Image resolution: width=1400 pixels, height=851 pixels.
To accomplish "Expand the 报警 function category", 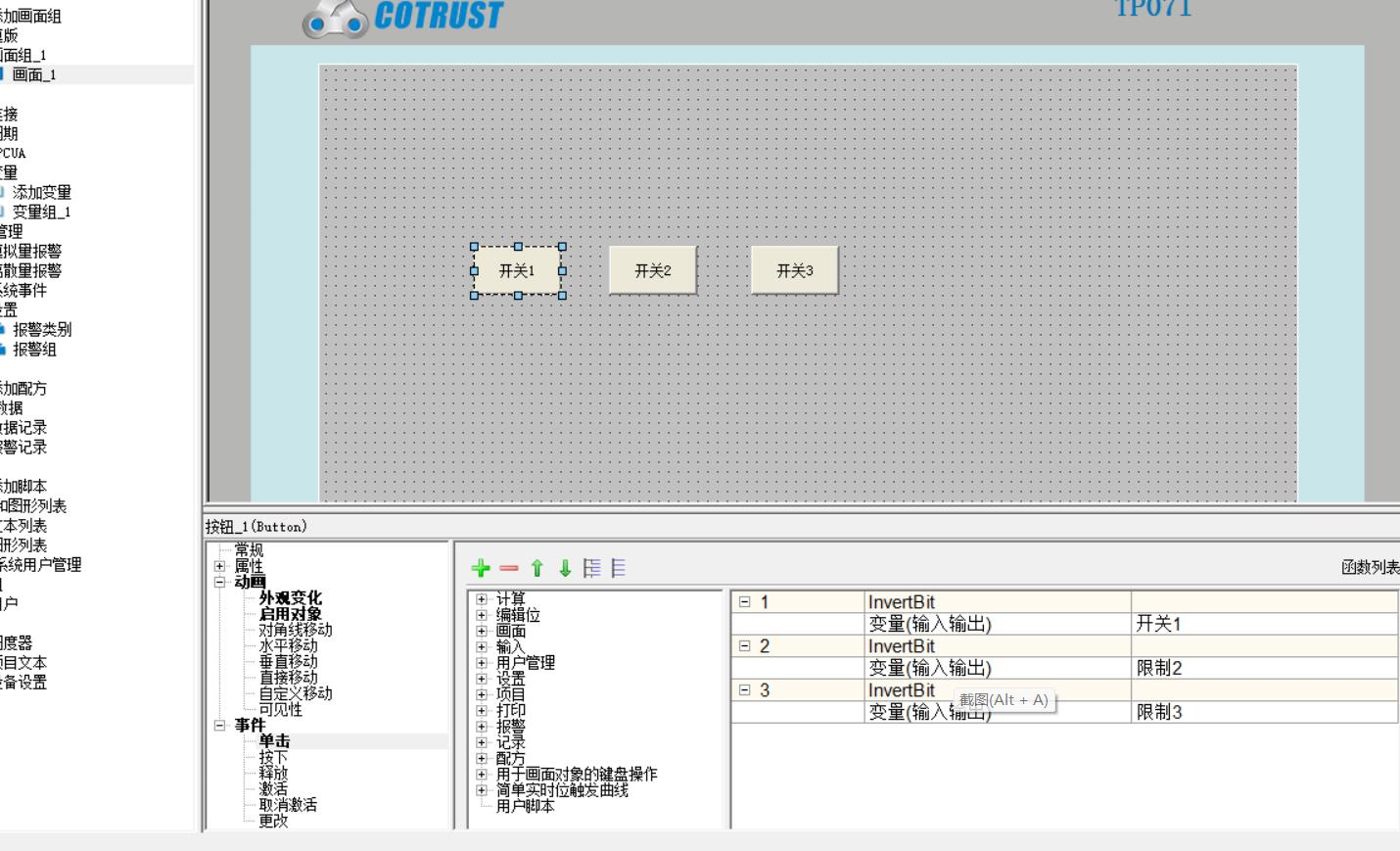I will click(x=482, y=727).
